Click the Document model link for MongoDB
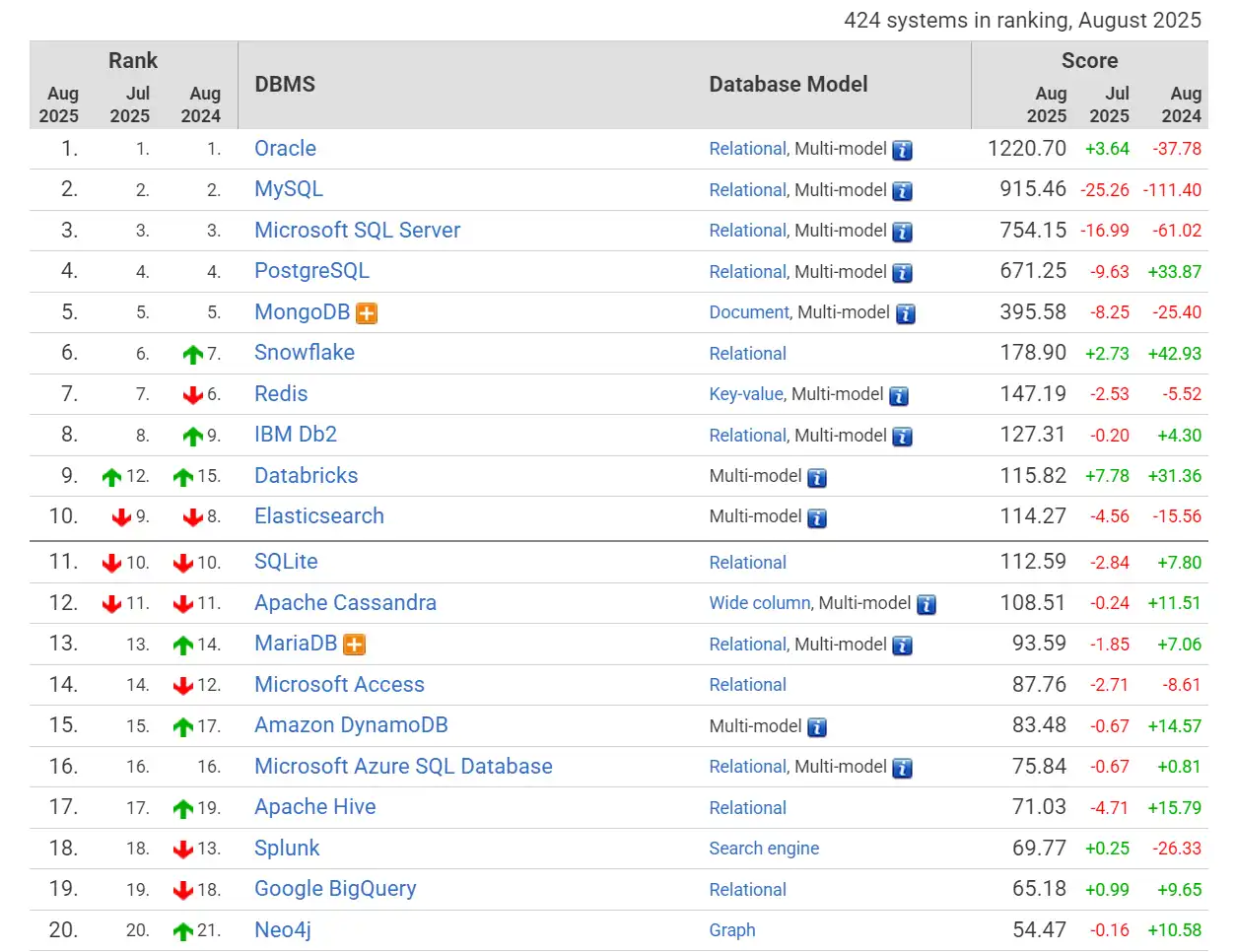Image resolution: width=1236 pixels, height=952 pixels. (x=749, y=312)
